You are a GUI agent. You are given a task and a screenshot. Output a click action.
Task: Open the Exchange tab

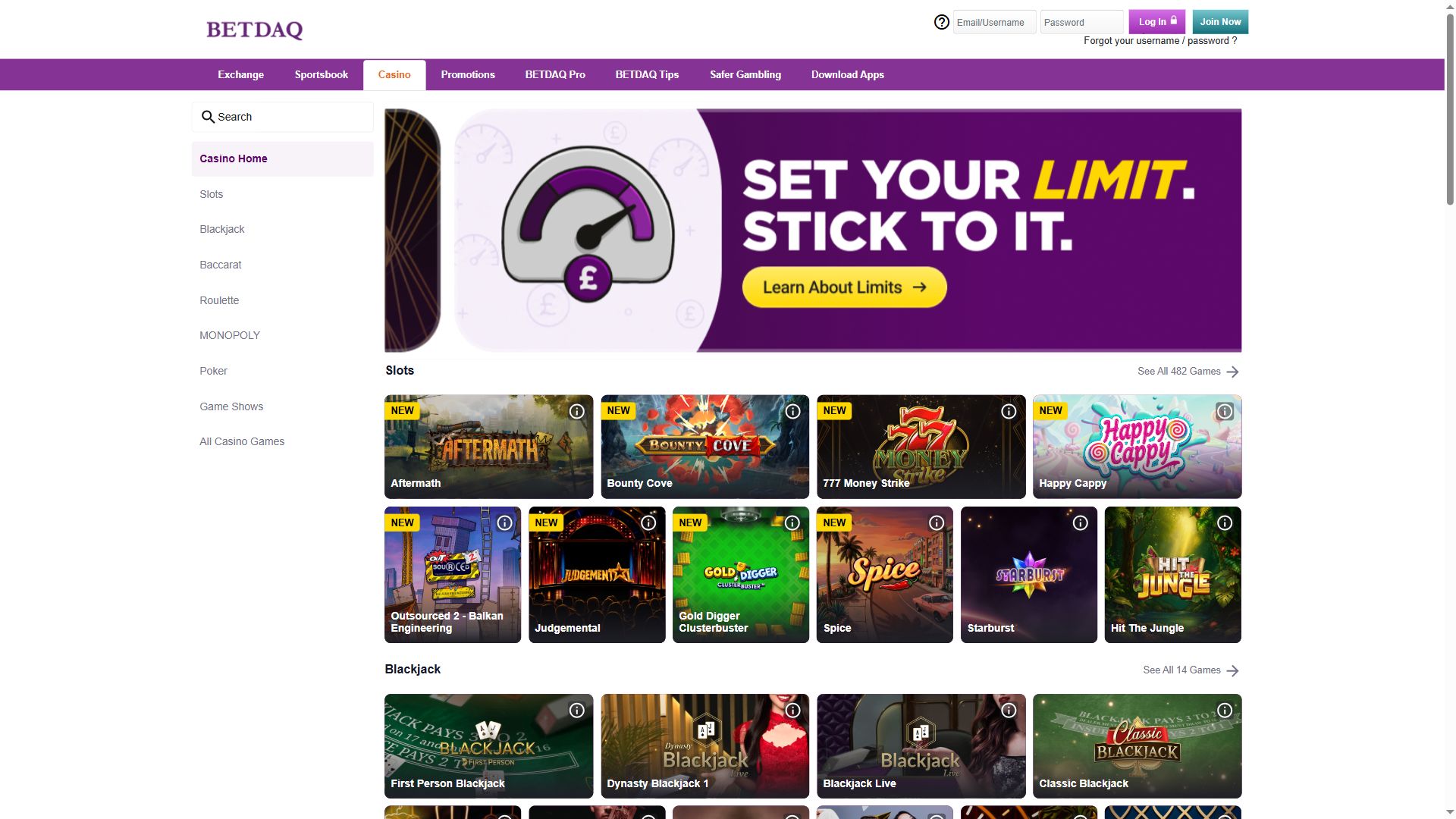240,74
